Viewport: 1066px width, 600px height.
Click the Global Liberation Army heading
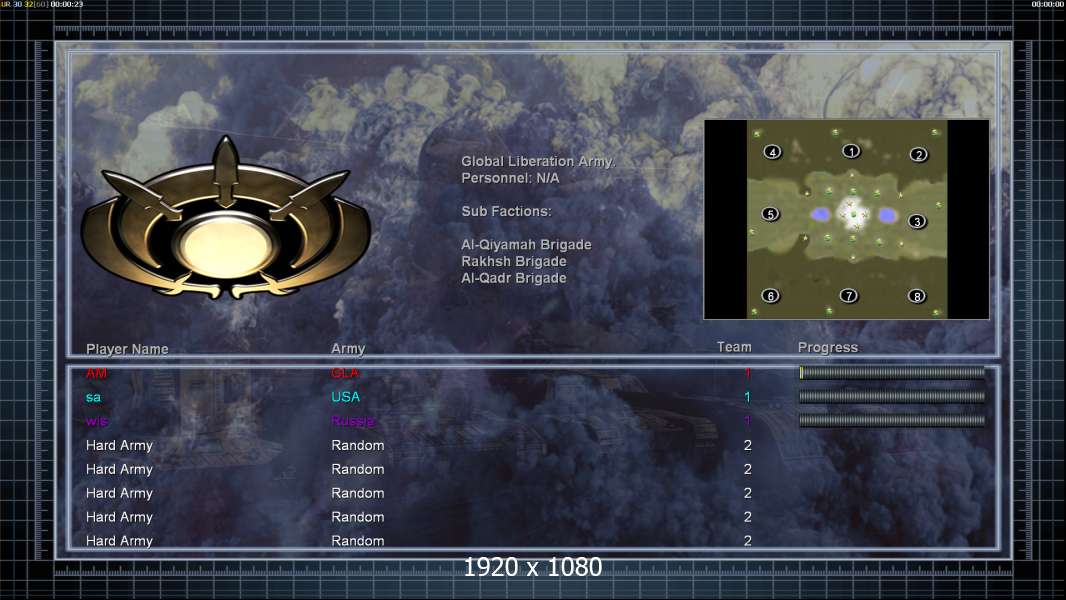click(x=538, y=161)
